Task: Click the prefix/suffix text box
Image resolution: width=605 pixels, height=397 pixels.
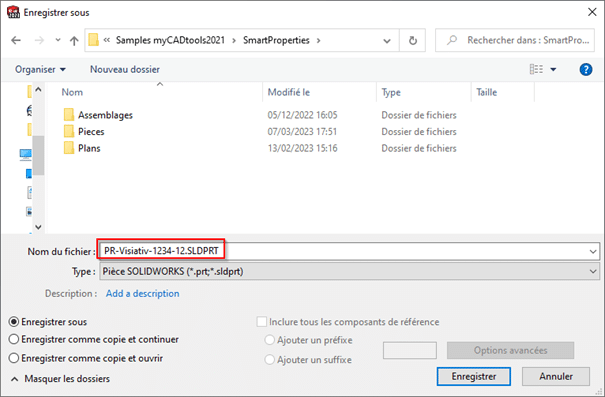Action: (410, 350)
